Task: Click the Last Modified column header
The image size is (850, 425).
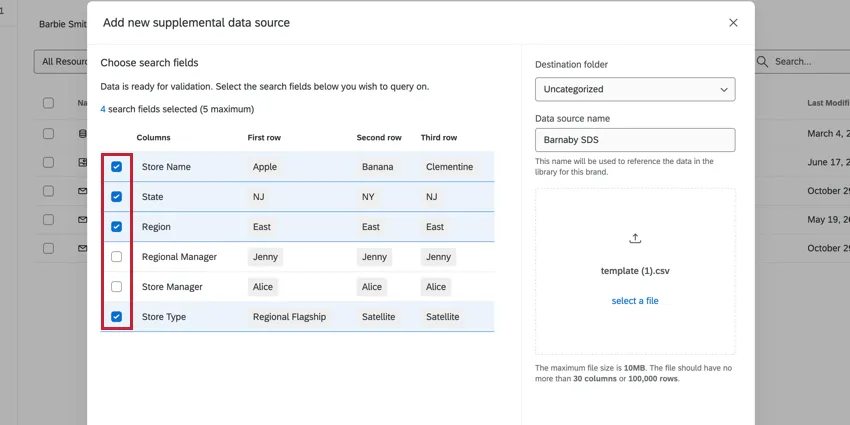Action: pos(827,103)
